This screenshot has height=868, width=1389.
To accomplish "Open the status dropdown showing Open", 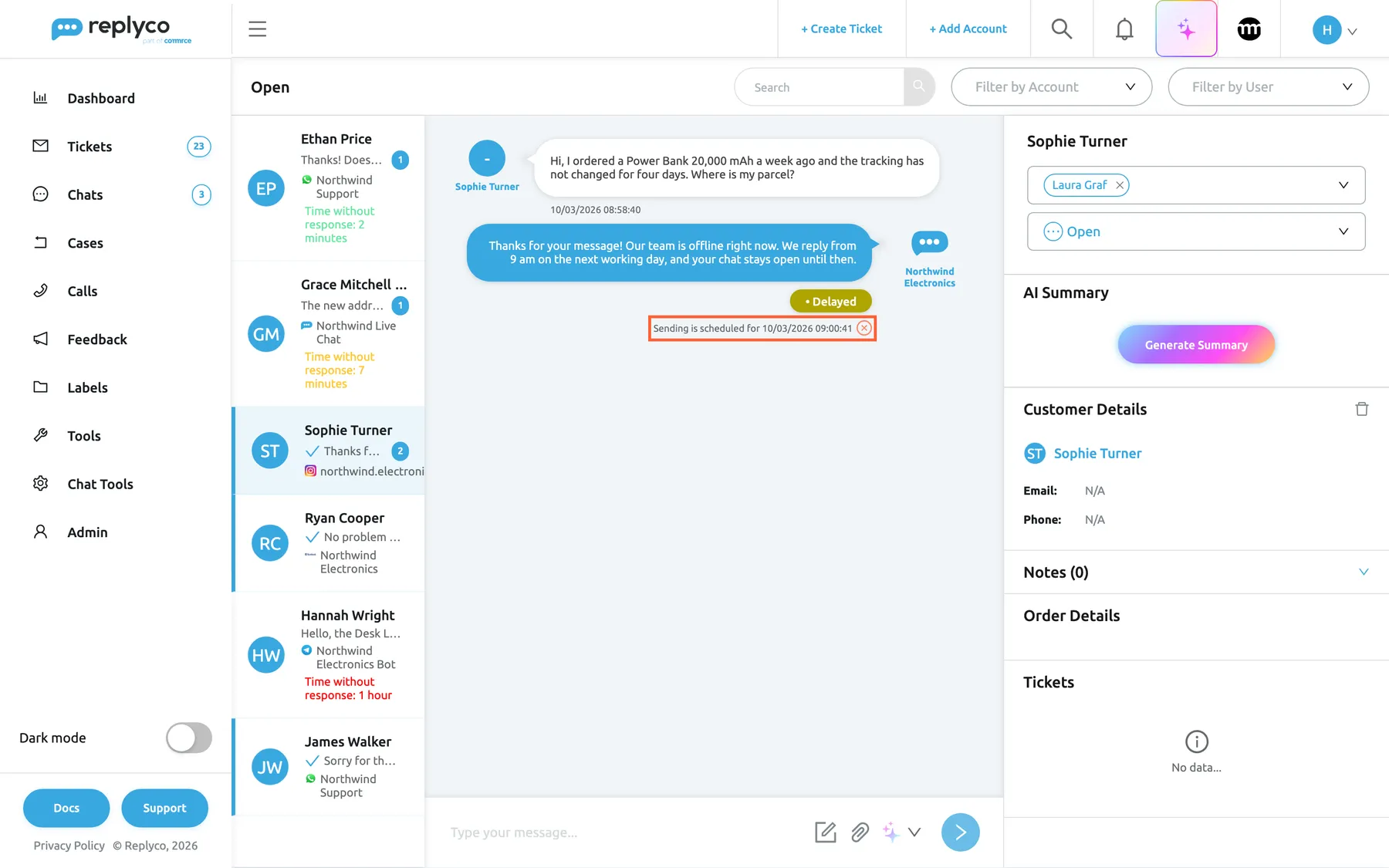I will click(x=1195, y=231).
